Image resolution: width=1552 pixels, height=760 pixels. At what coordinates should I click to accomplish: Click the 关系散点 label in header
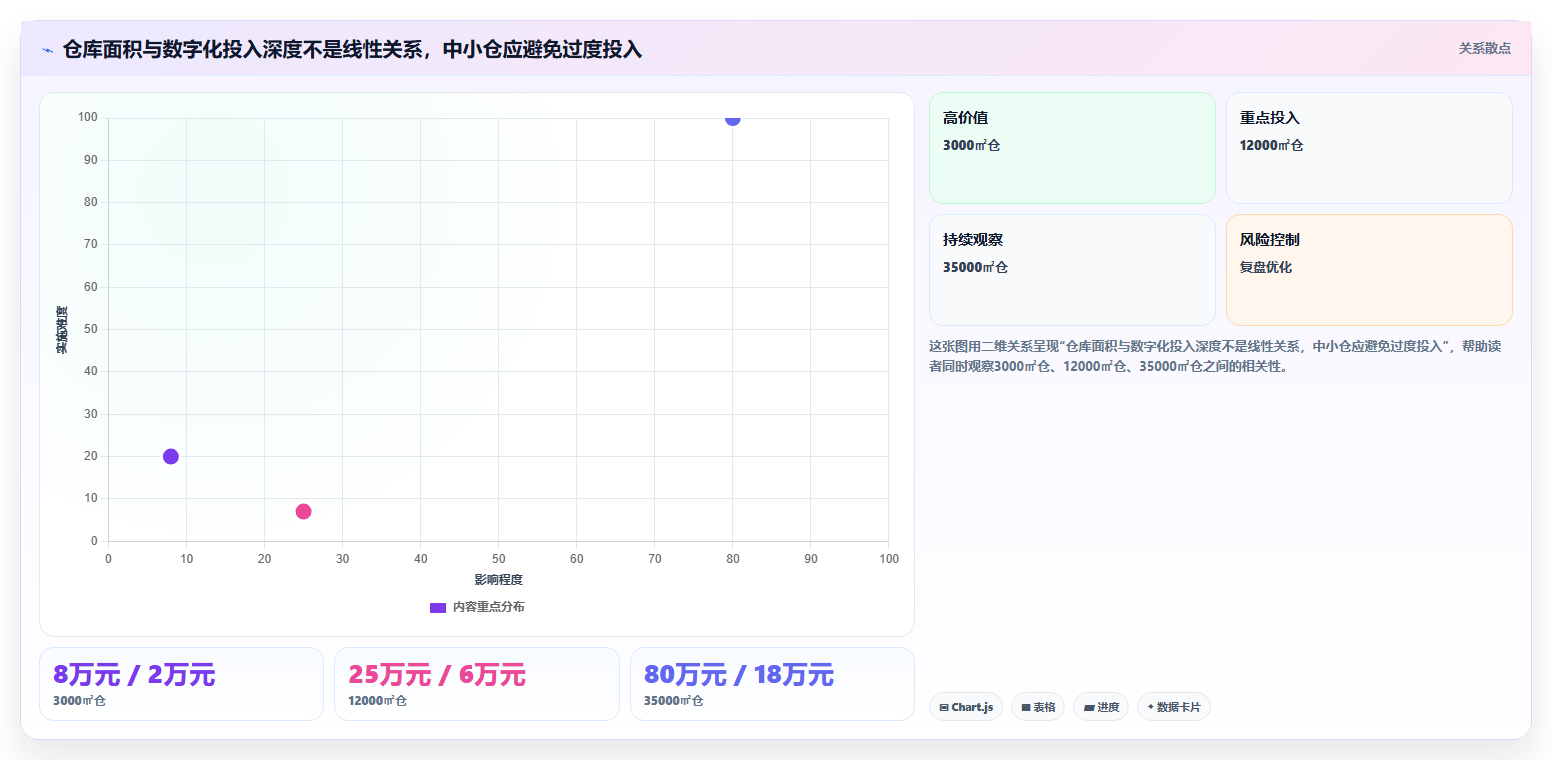click(1484, 48)
